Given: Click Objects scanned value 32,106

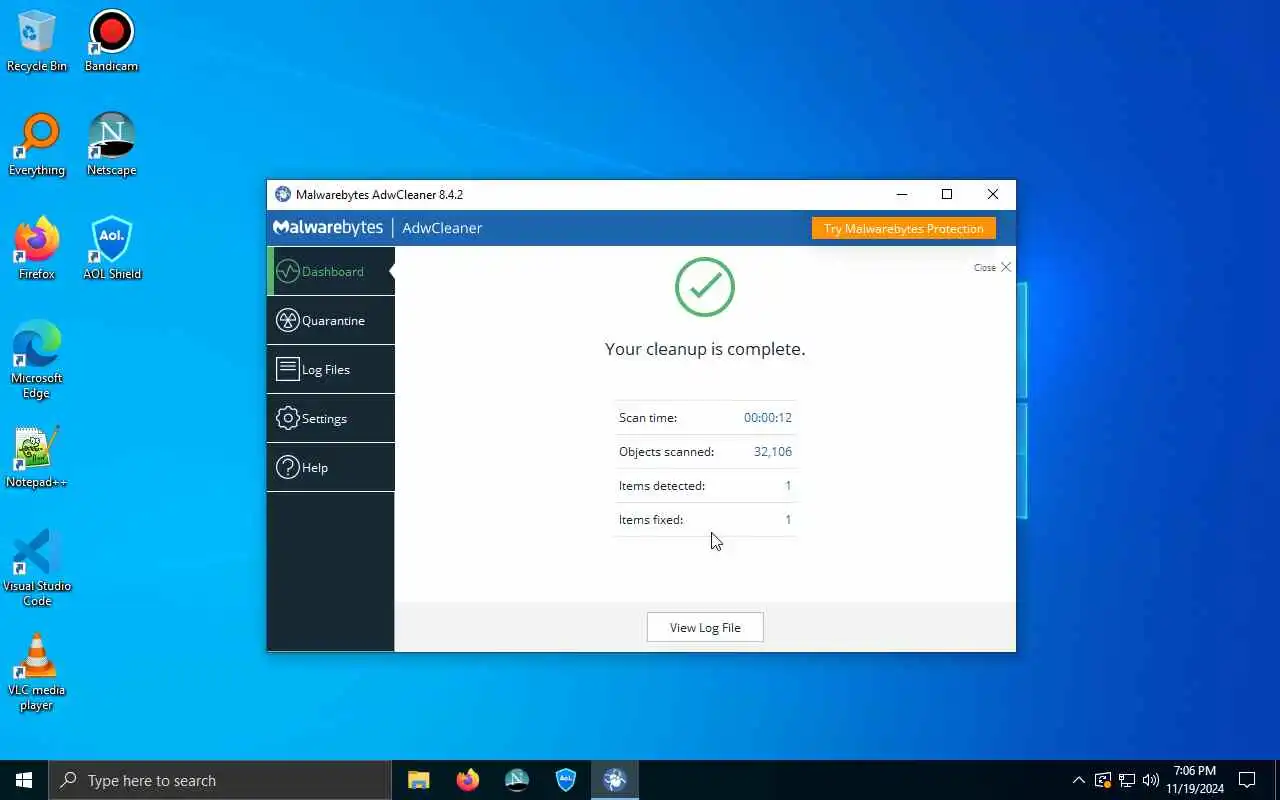Looking at the screenshot, I should pyautogui.click(x=773, y=451).
